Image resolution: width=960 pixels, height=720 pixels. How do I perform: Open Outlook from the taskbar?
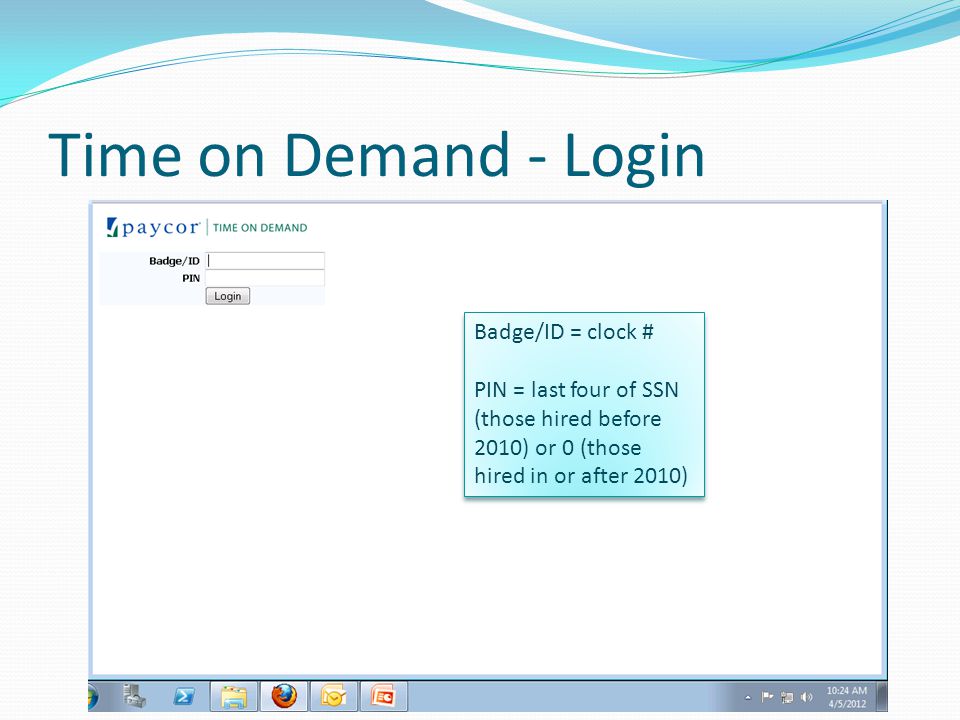334,697
